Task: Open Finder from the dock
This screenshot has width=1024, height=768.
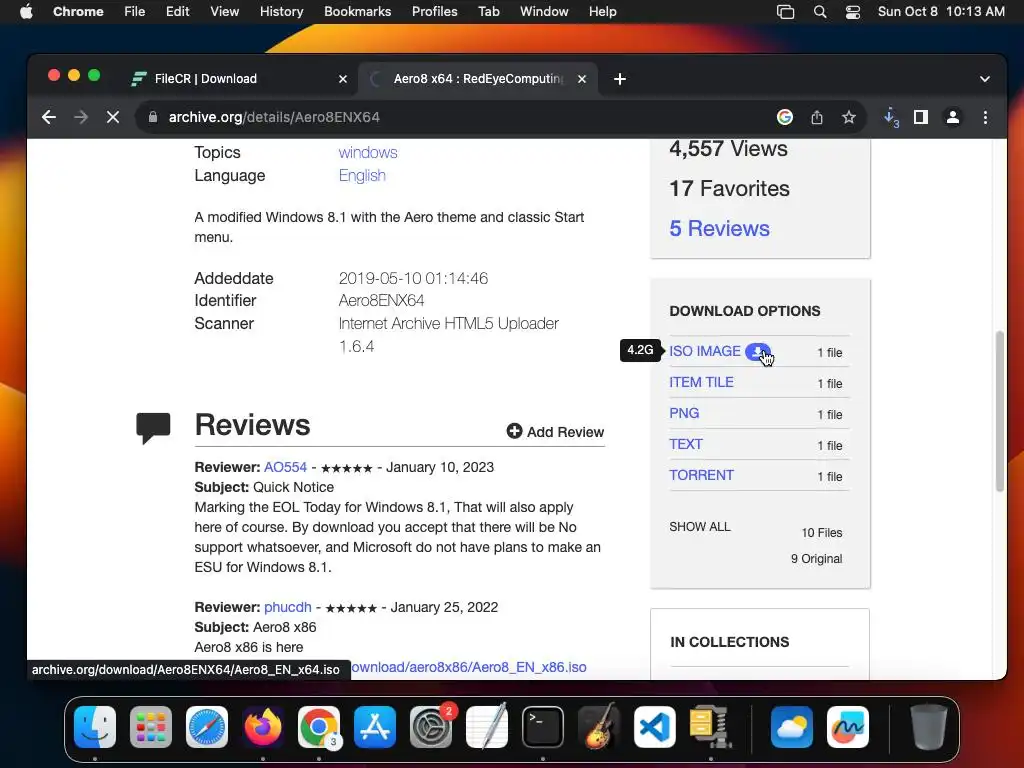Action: pyautogui.click(x=95, y=727)
